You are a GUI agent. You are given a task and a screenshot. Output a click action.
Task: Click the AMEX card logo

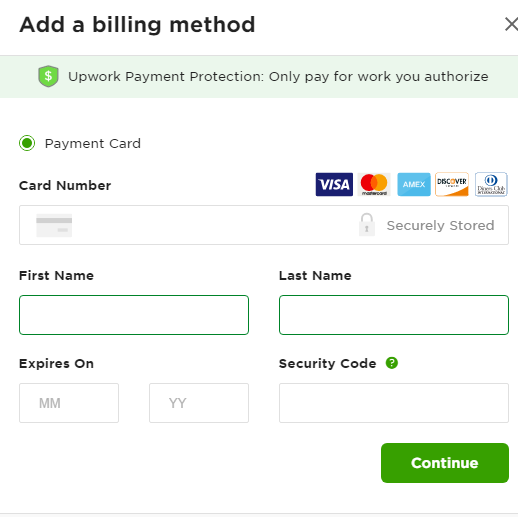pyautogui.click(x=414, y=184)
